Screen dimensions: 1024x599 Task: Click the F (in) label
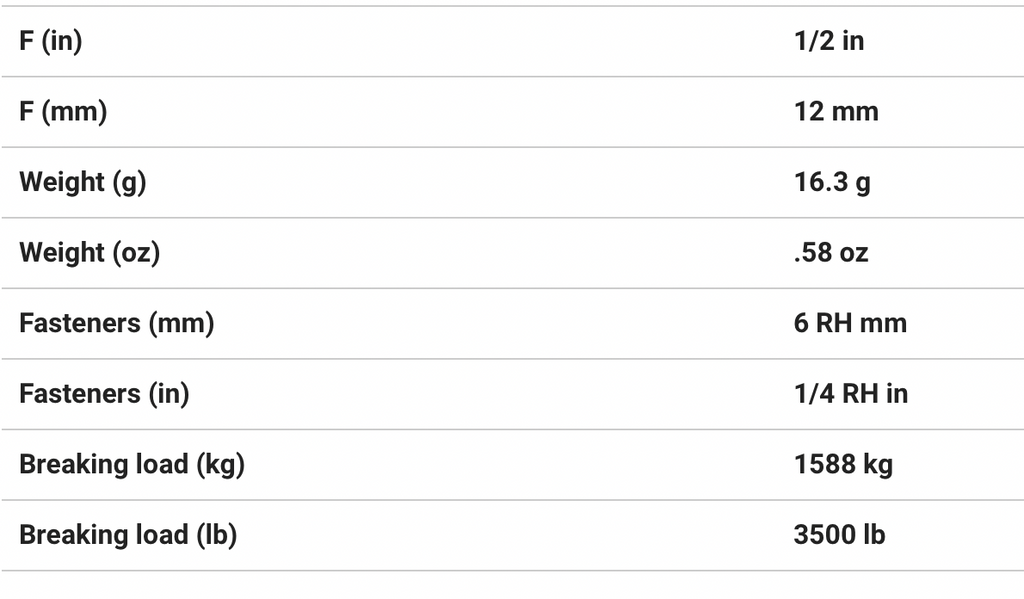coord(51,42)
